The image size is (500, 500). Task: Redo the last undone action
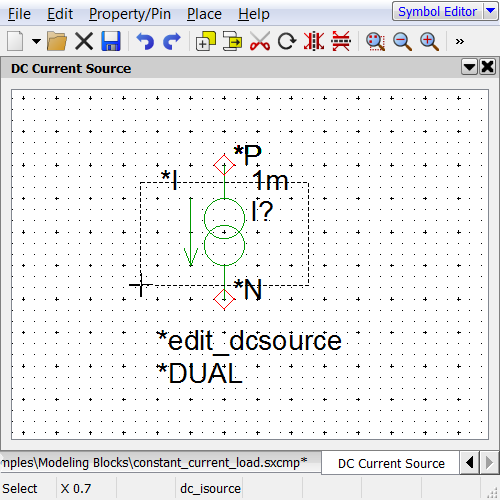[172, 41]
